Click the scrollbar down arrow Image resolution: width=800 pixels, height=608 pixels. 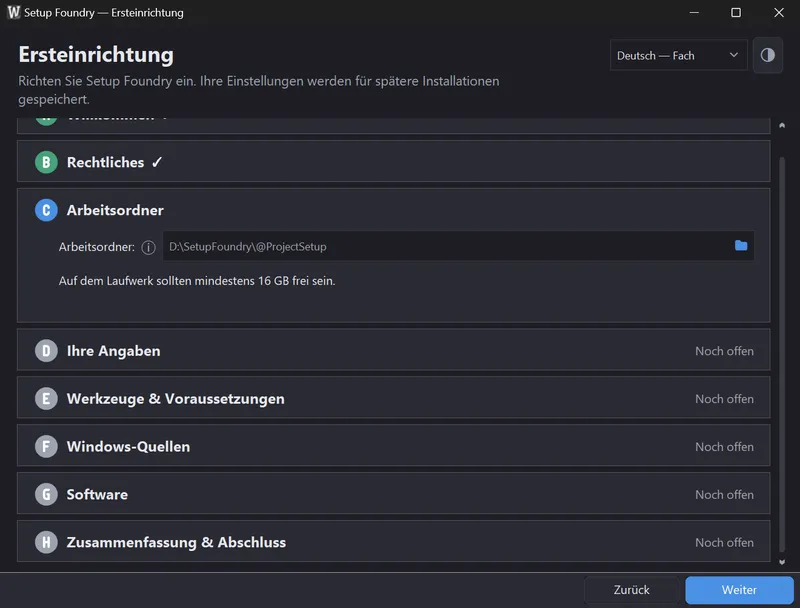coord(782,562)
